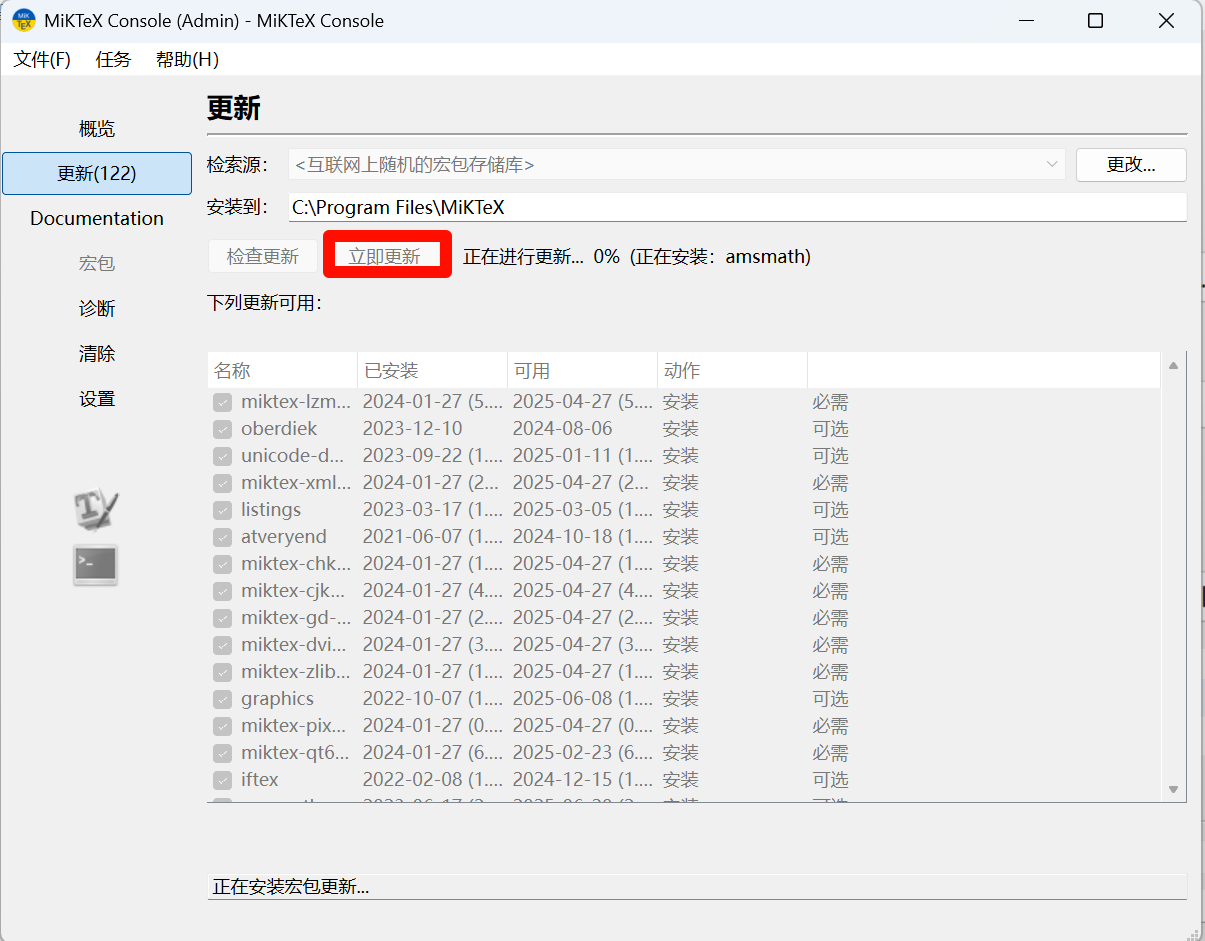The height and width of the screenshot is (941, 1205).
Task: Toggle the miktex-lzm... package checkbox
Action: pyautogui.click(x=222, y=402)
